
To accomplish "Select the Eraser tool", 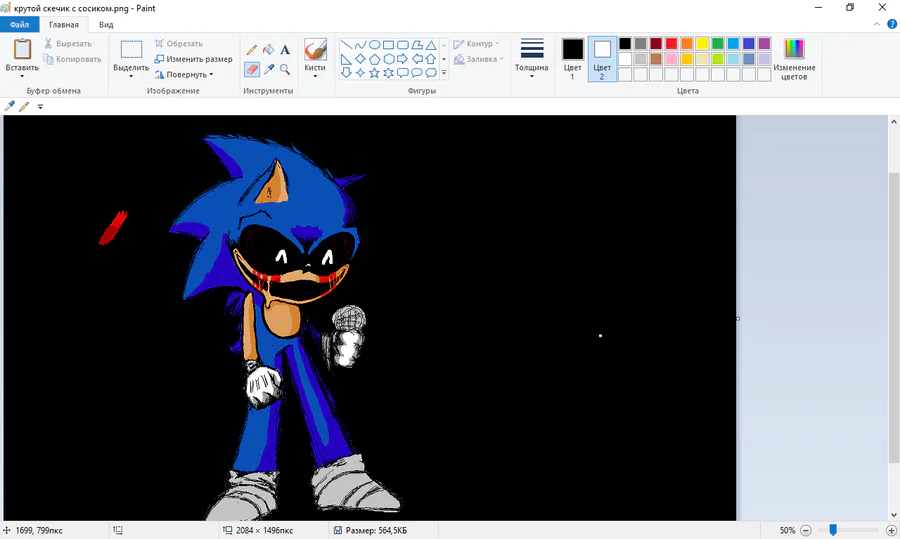I will click(251, 69).
